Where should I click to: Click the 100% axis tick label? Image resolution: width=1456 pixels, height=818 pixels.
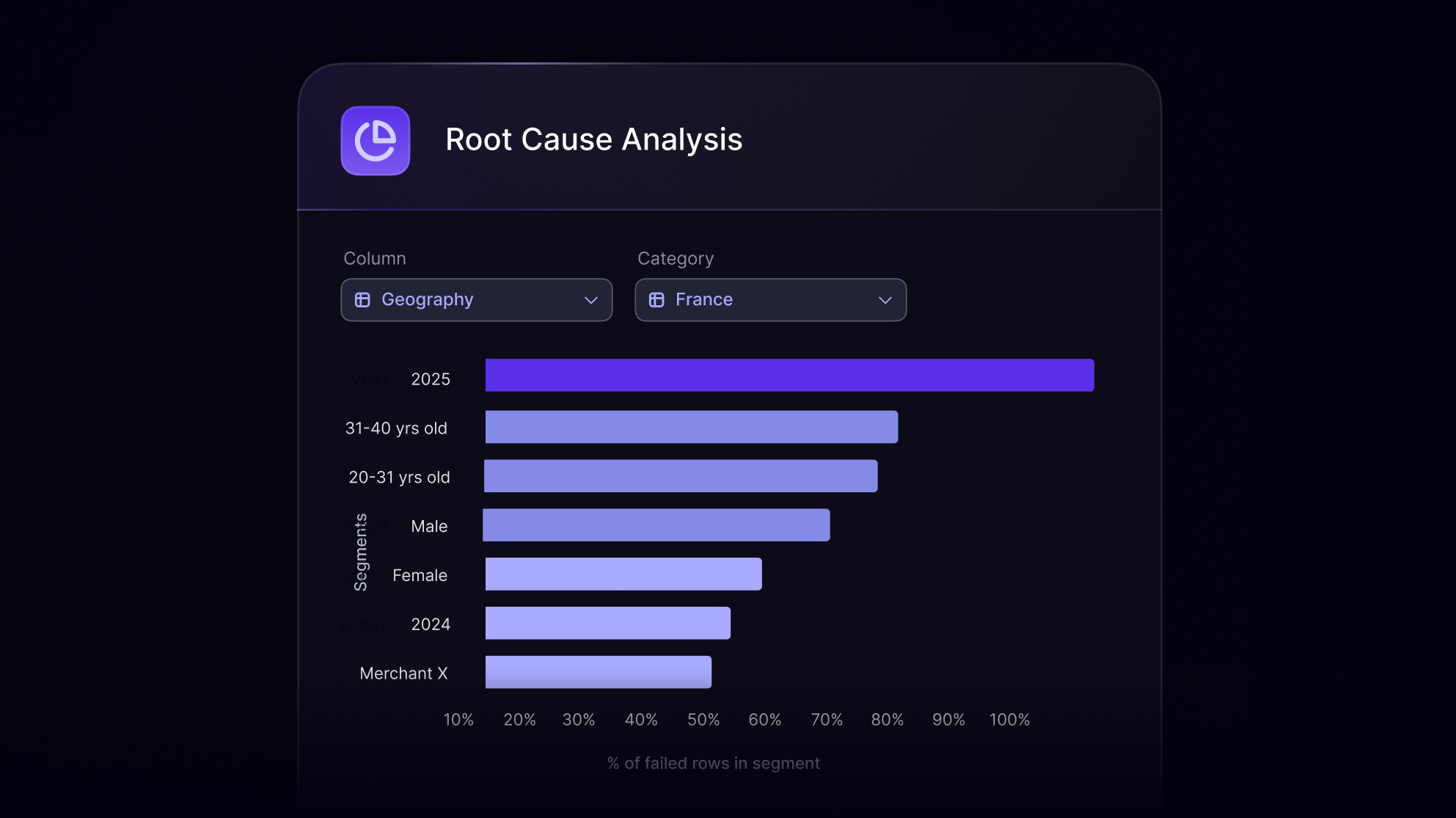[x=1009, y=720]
